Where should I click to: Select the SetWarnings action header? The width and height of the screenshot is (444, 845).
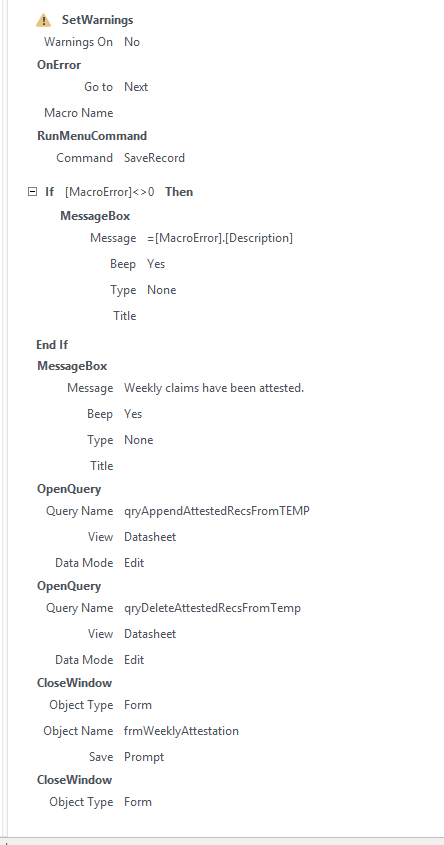tap(98, 20)
